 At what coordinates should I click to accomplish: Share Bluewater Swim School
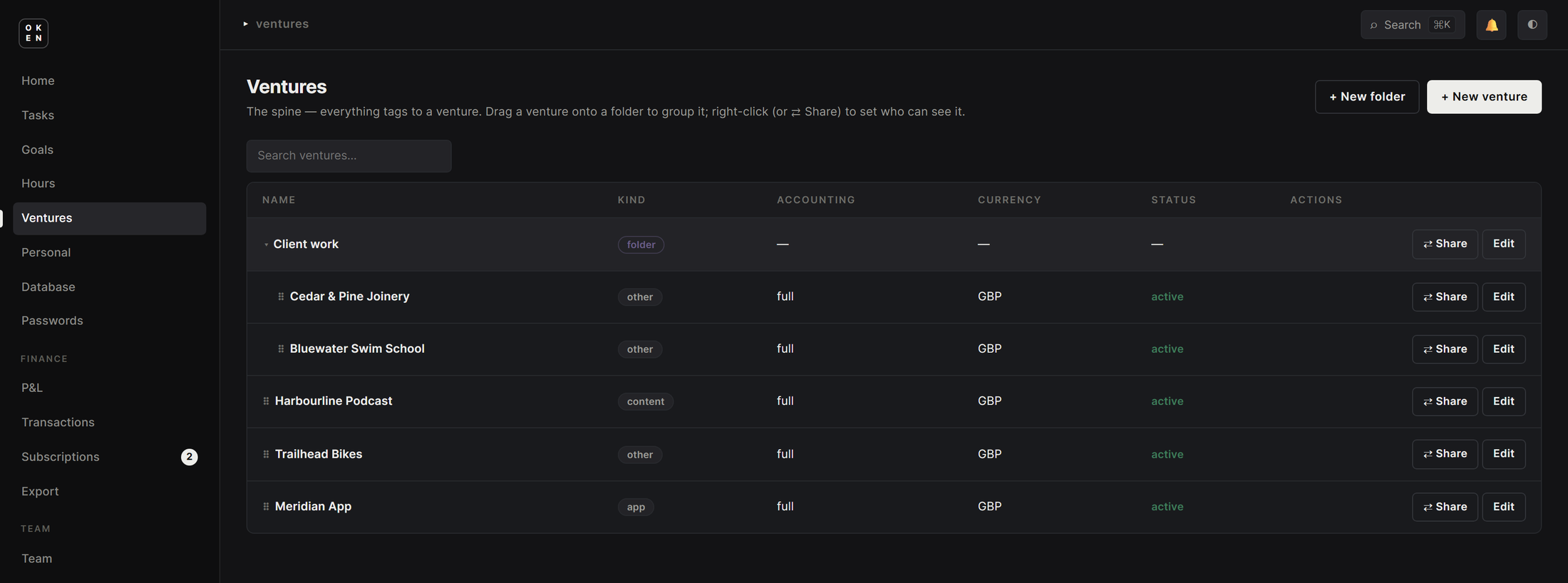pyautogui.click(x=1445, y=349)
